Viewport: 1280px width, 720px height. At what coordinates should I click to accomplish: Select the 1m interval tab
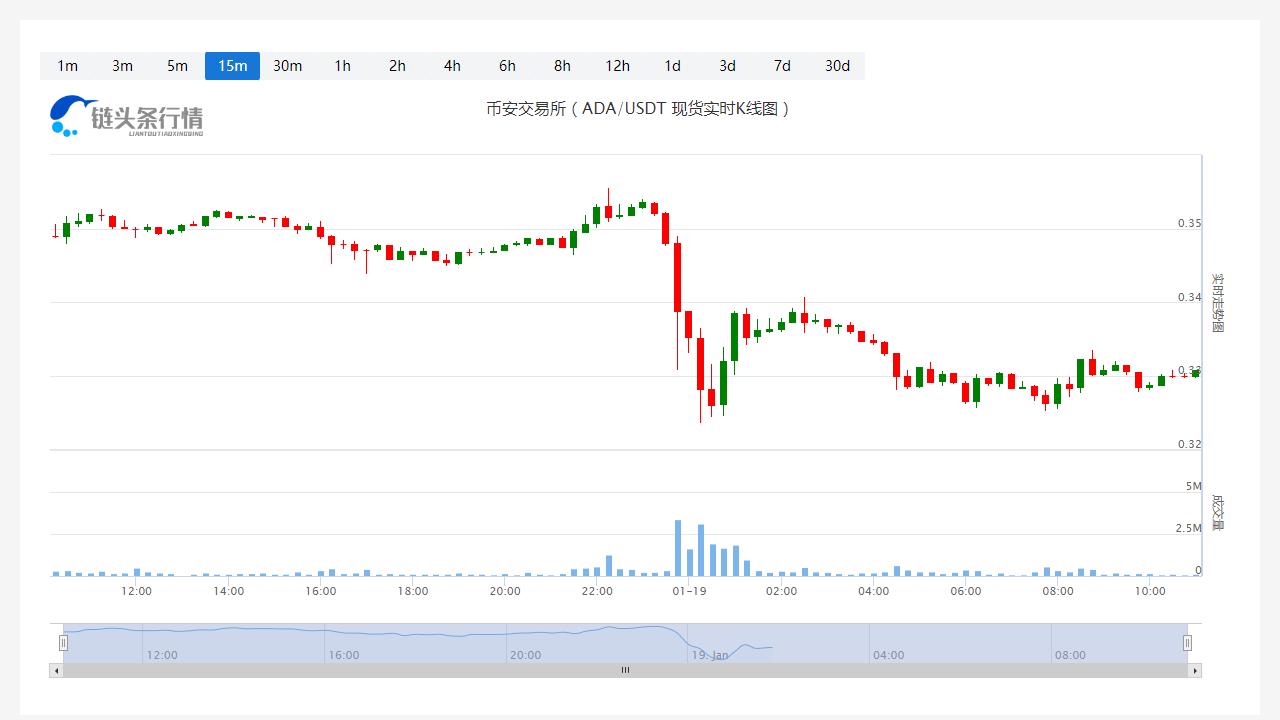(x=67, y=66)
